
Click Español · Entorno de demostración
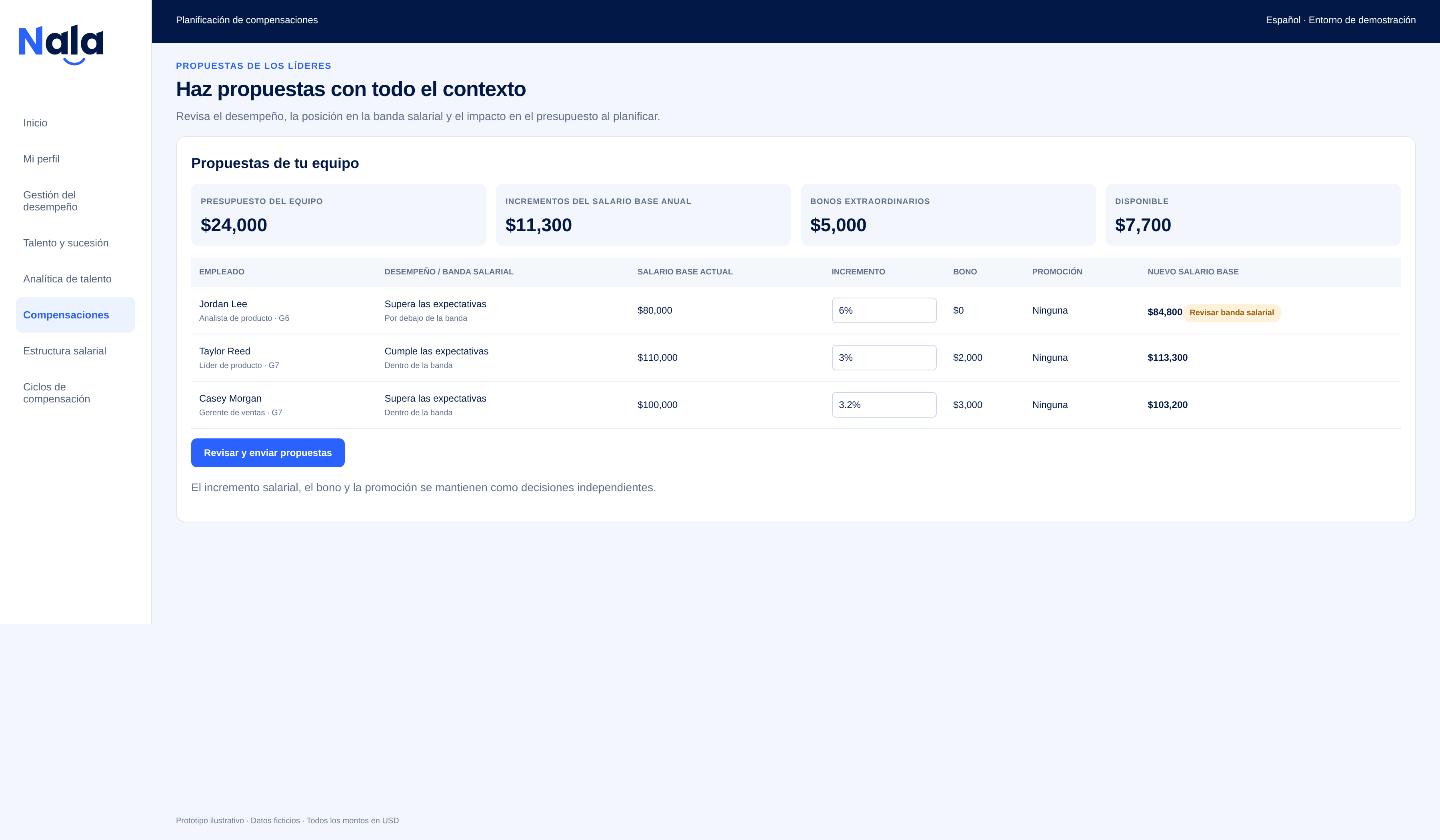pyautogui.click(x=1340, y=20)
